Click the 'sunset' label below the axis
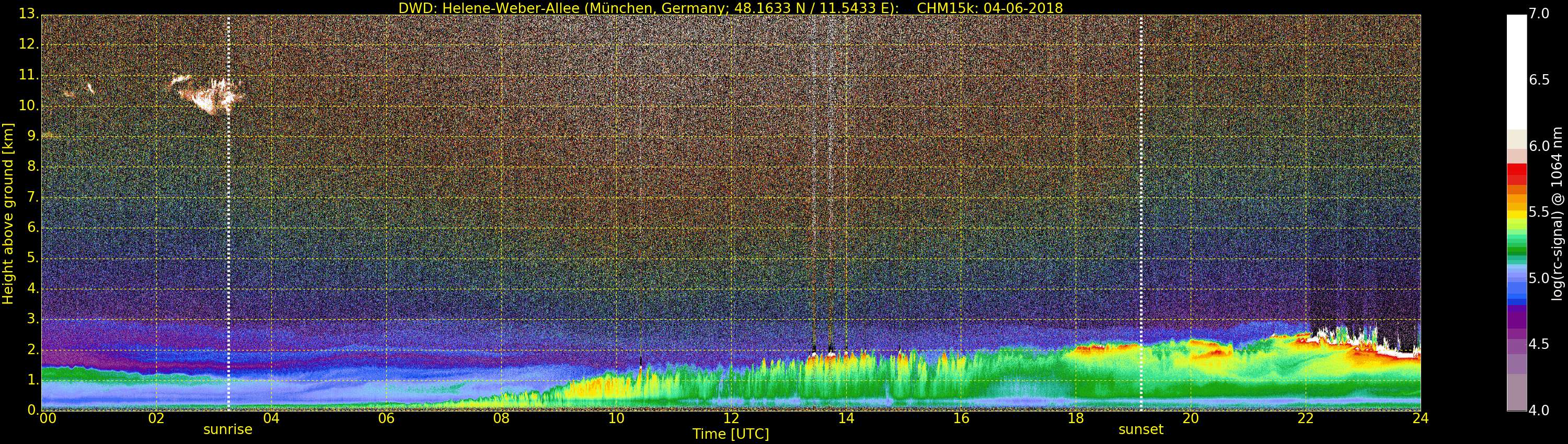1568x444 pixels. coord(1140,429)
